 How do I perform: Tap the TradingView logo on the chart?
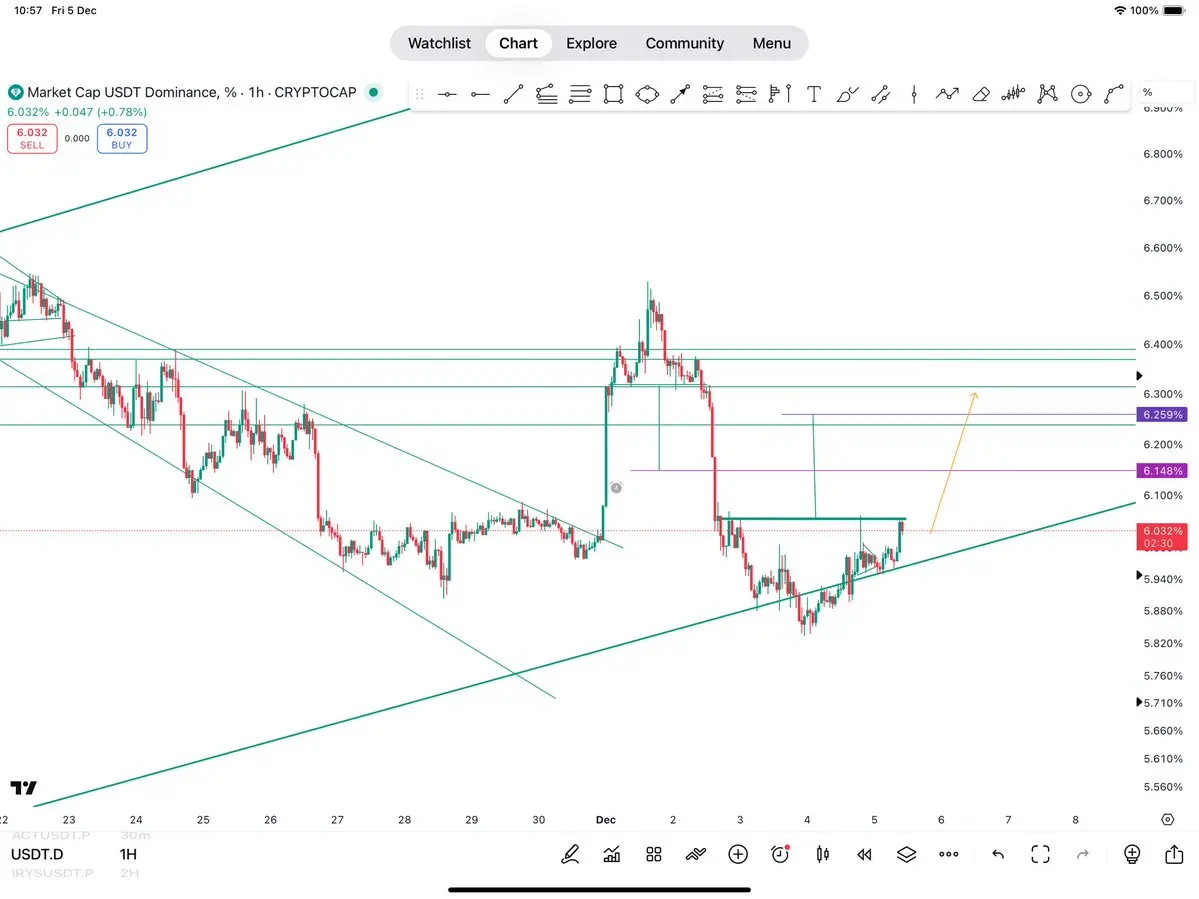tap(24, 787)
